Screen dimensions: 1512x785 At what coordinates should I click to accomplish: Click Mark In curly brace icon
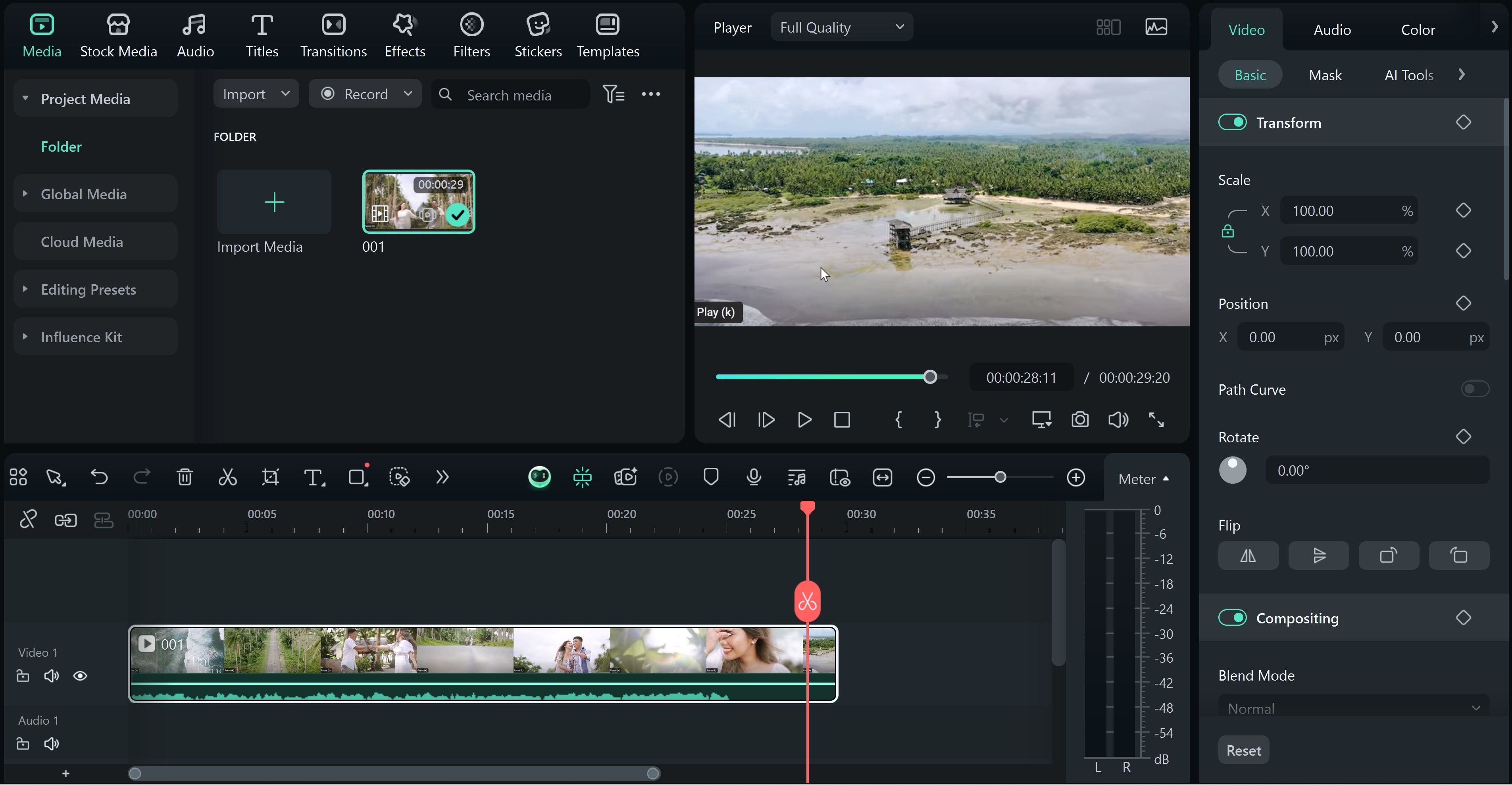coord(898,420)
